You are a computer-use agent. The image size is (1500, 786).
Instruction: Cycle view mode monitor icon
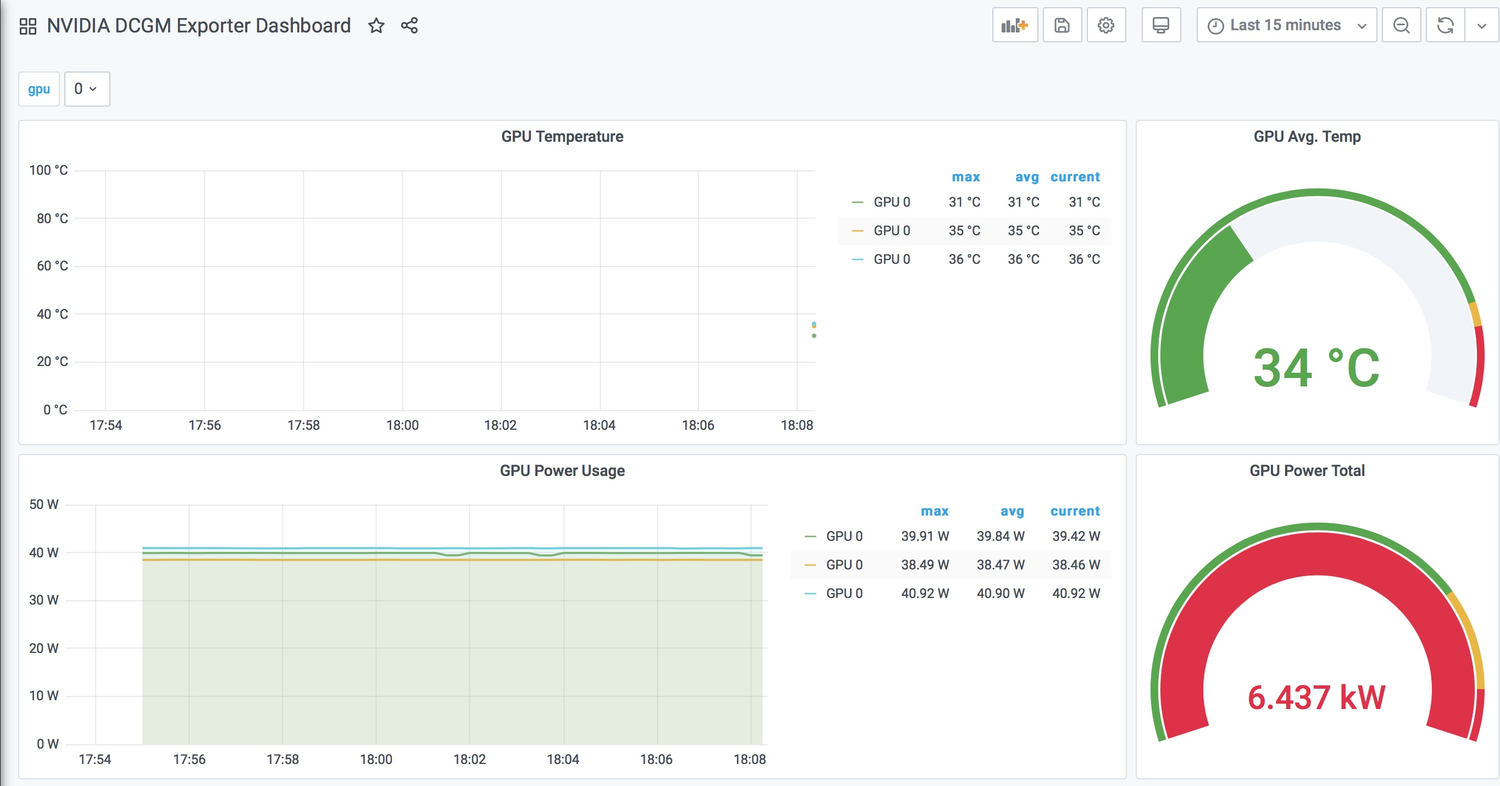[1161, 26]
